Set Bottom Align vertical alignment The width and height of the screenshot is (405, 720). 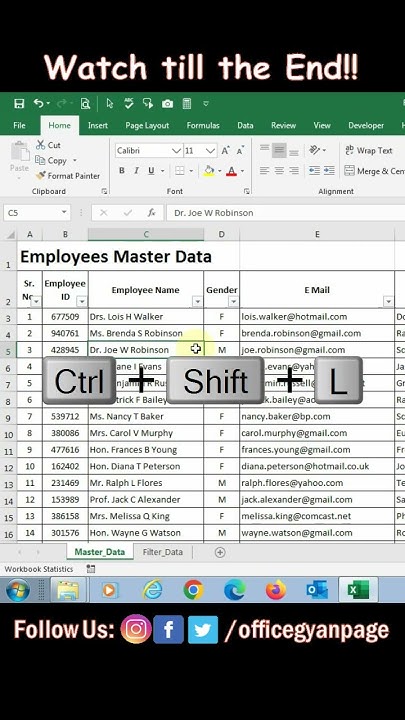tap(294, 151)
